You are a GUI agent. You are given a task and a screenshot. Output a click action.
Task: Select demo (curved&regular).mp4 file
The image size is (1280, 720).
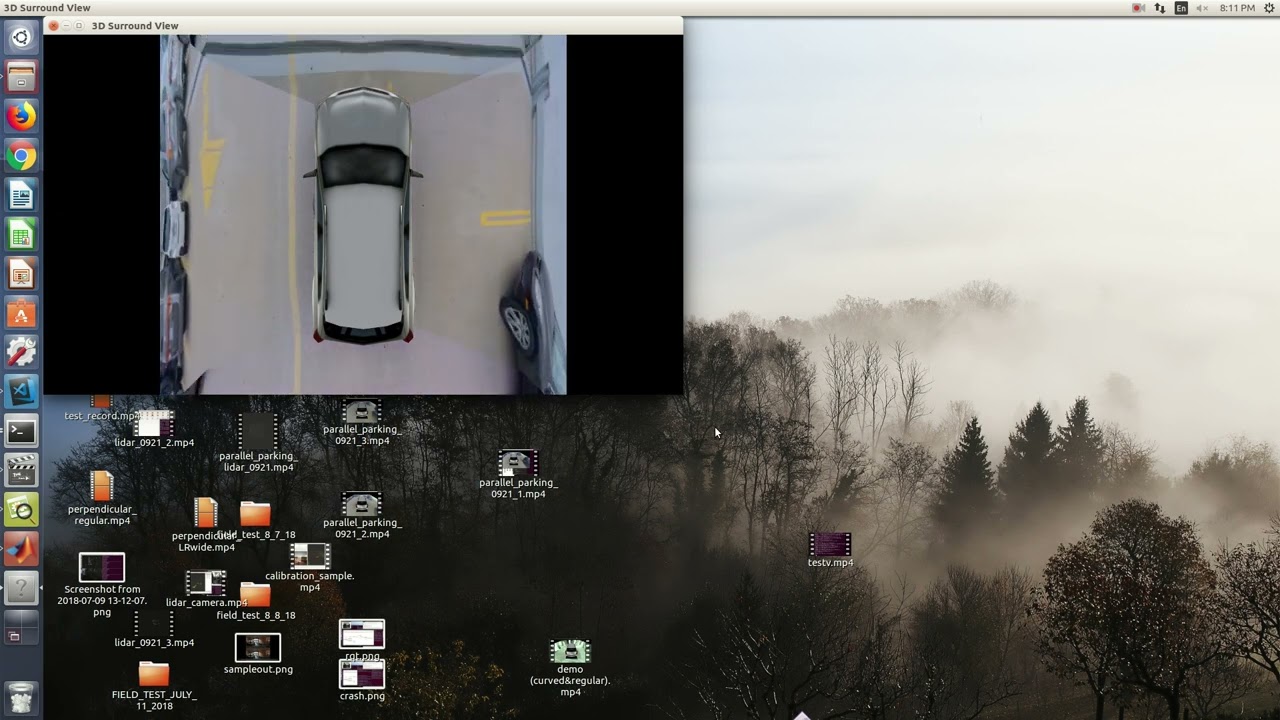tap(570, 669)
